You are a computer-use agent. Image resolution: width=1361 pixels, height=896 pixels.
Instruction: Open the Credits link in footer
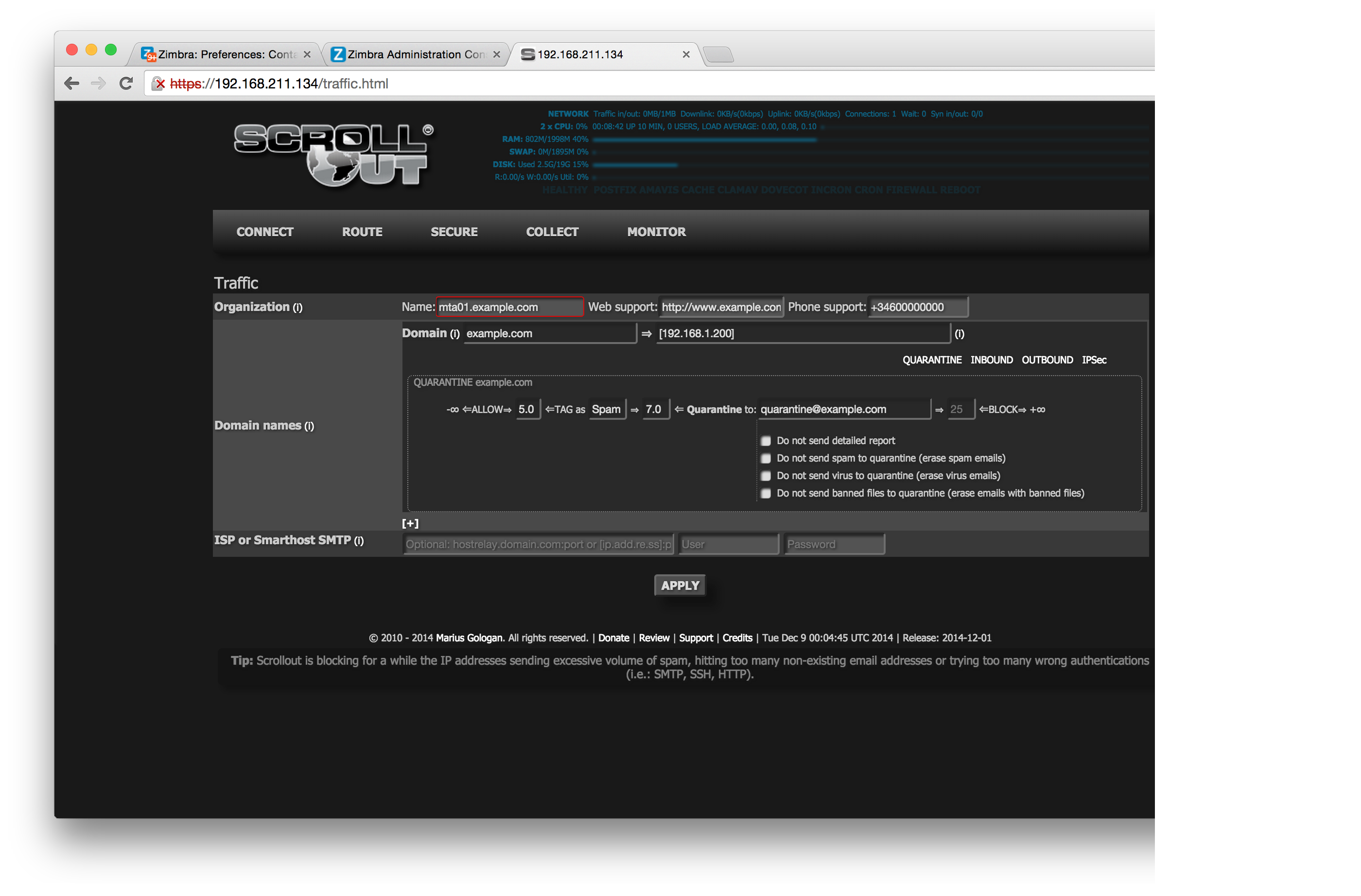[737, 638]
